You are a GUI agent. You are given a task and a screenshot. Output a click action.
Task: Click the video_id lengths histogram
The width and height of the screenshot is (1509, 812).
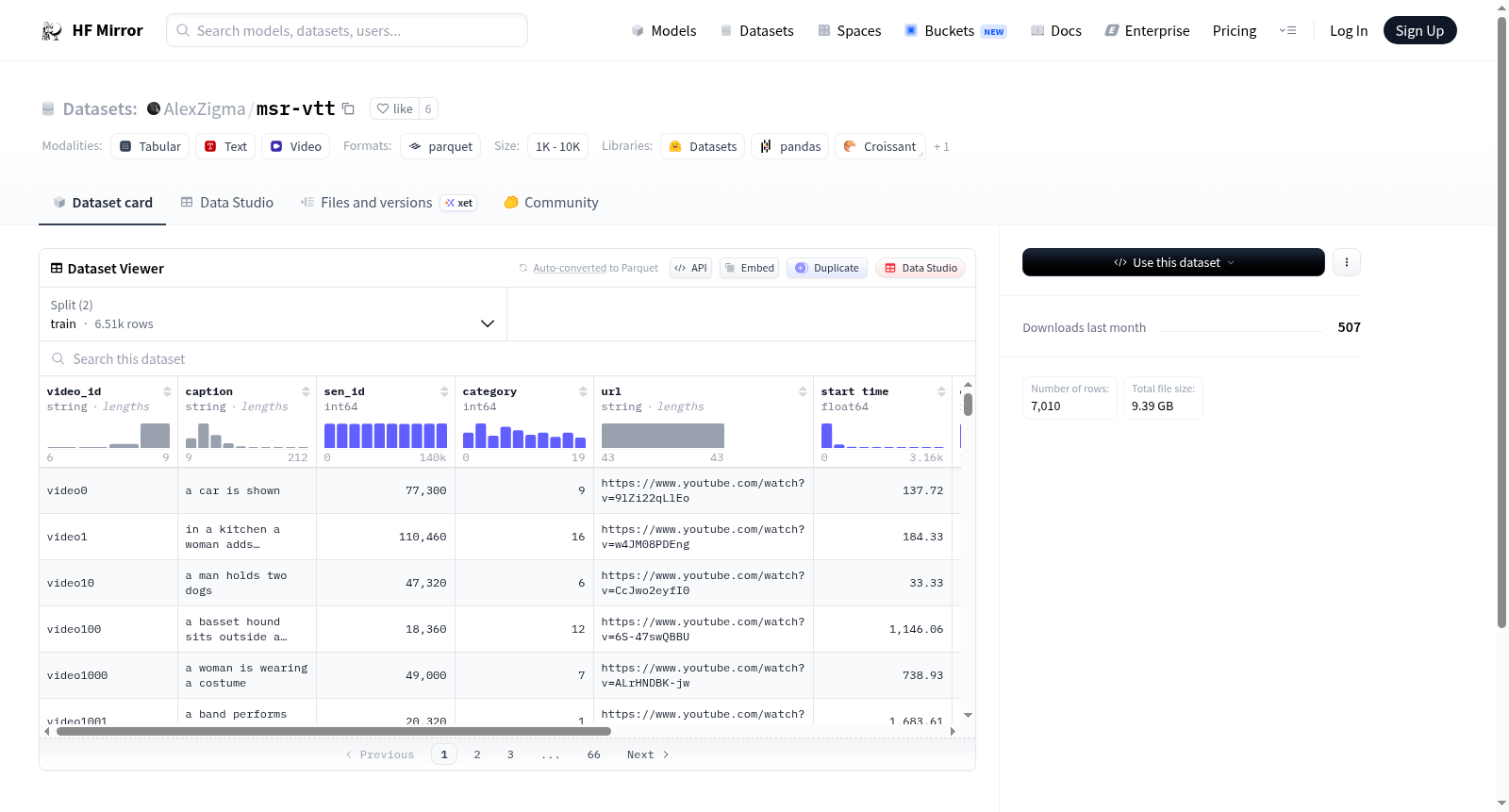coord(108,435)
